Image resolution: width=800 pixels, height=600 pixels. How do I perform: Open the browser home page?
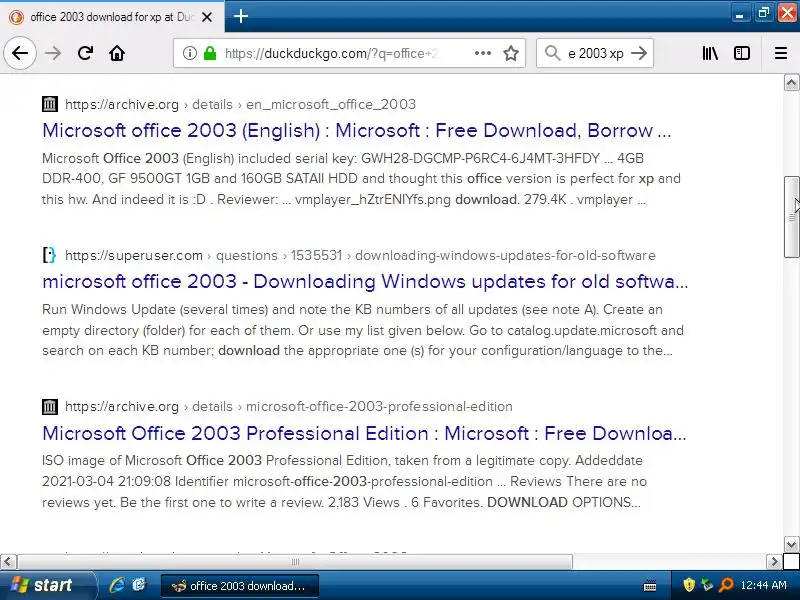pos(117,53)
